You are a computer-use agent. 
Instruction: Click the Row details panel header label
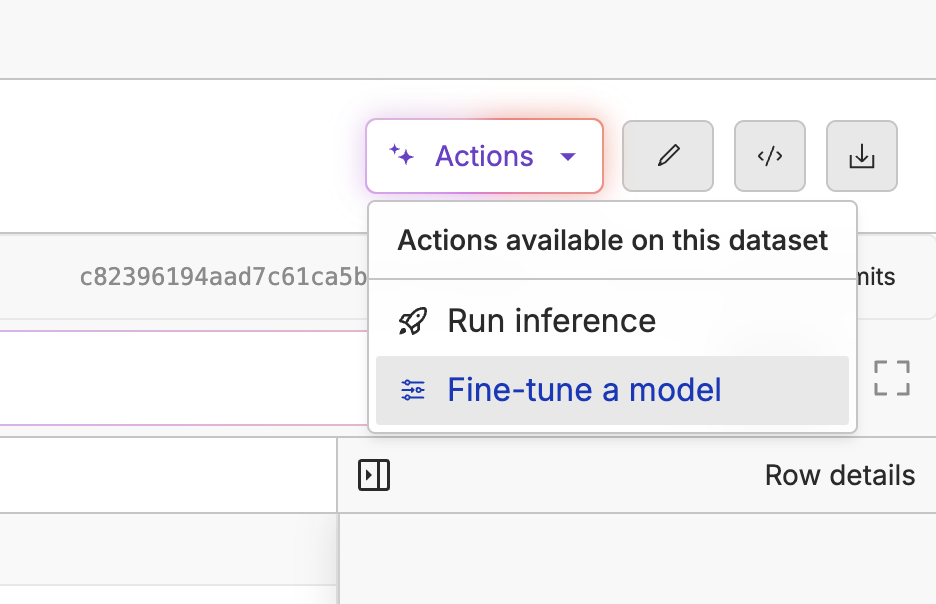click(x=839, y=475)
